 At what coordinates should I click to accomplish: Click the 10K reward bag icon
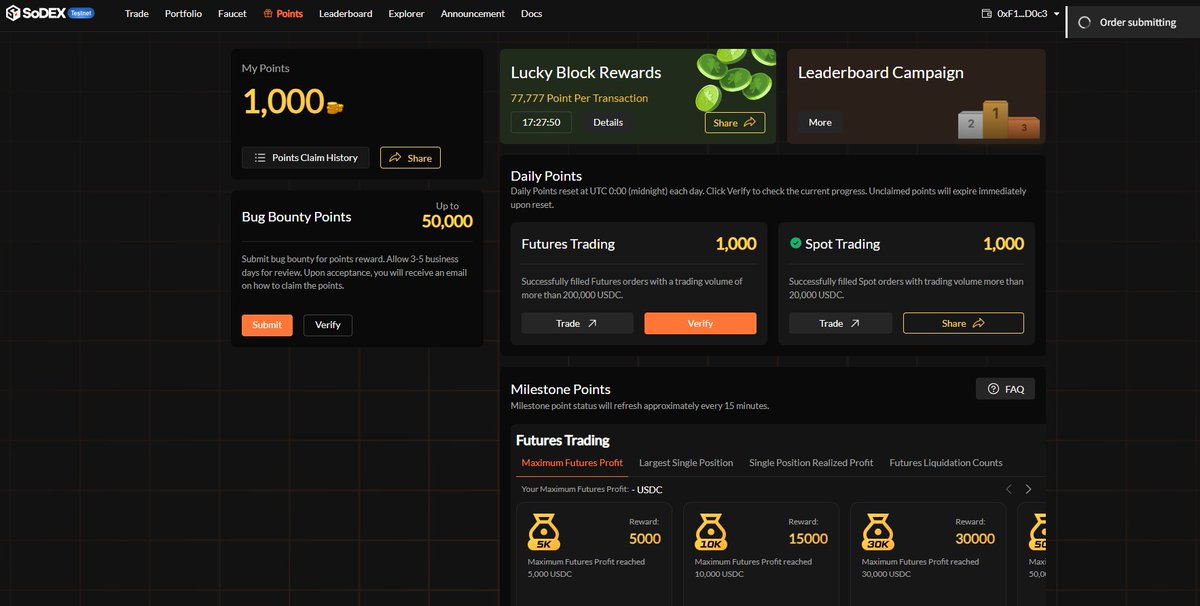710,532
